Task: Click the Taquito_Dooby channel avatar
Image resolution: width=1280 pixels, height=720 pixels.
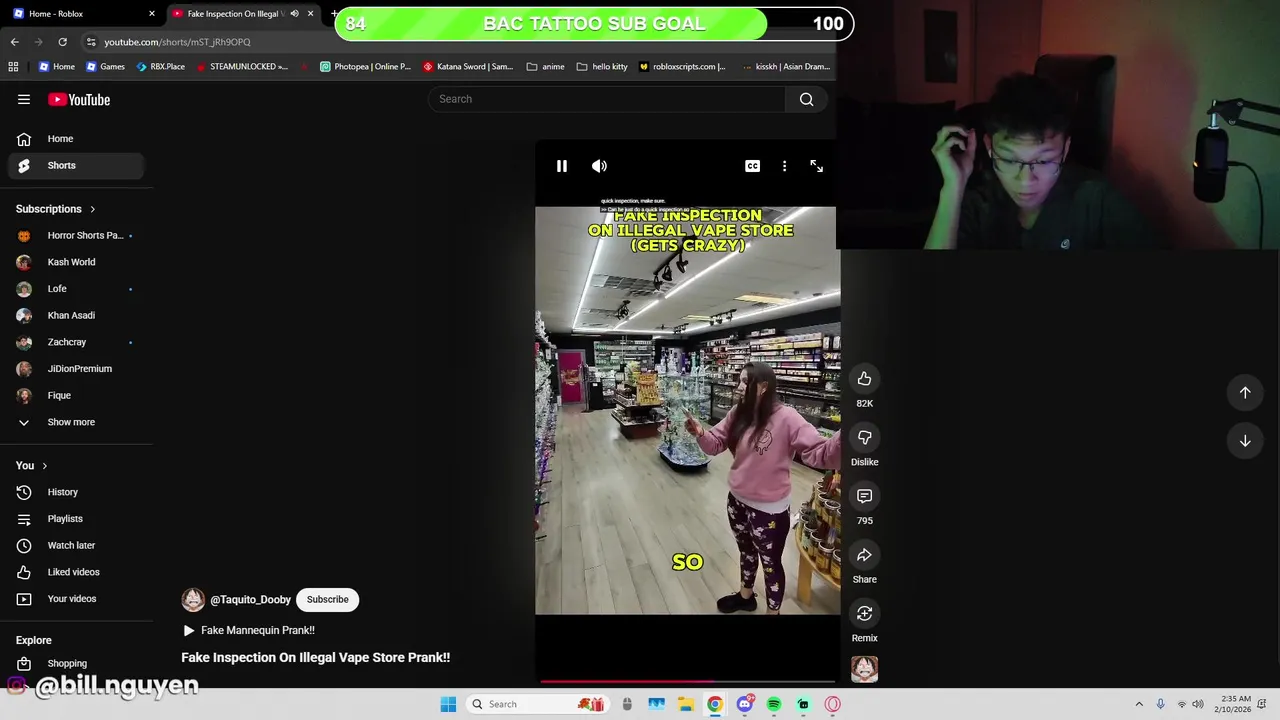Action: (193, 600)
